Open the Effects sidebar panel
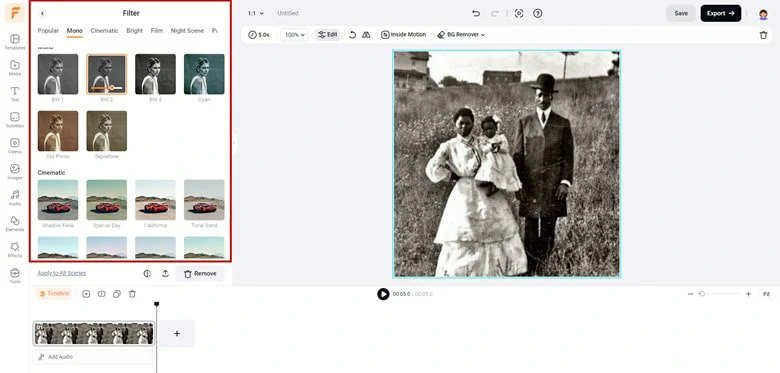This screenshot has height=373, width=780. (15, 249)
